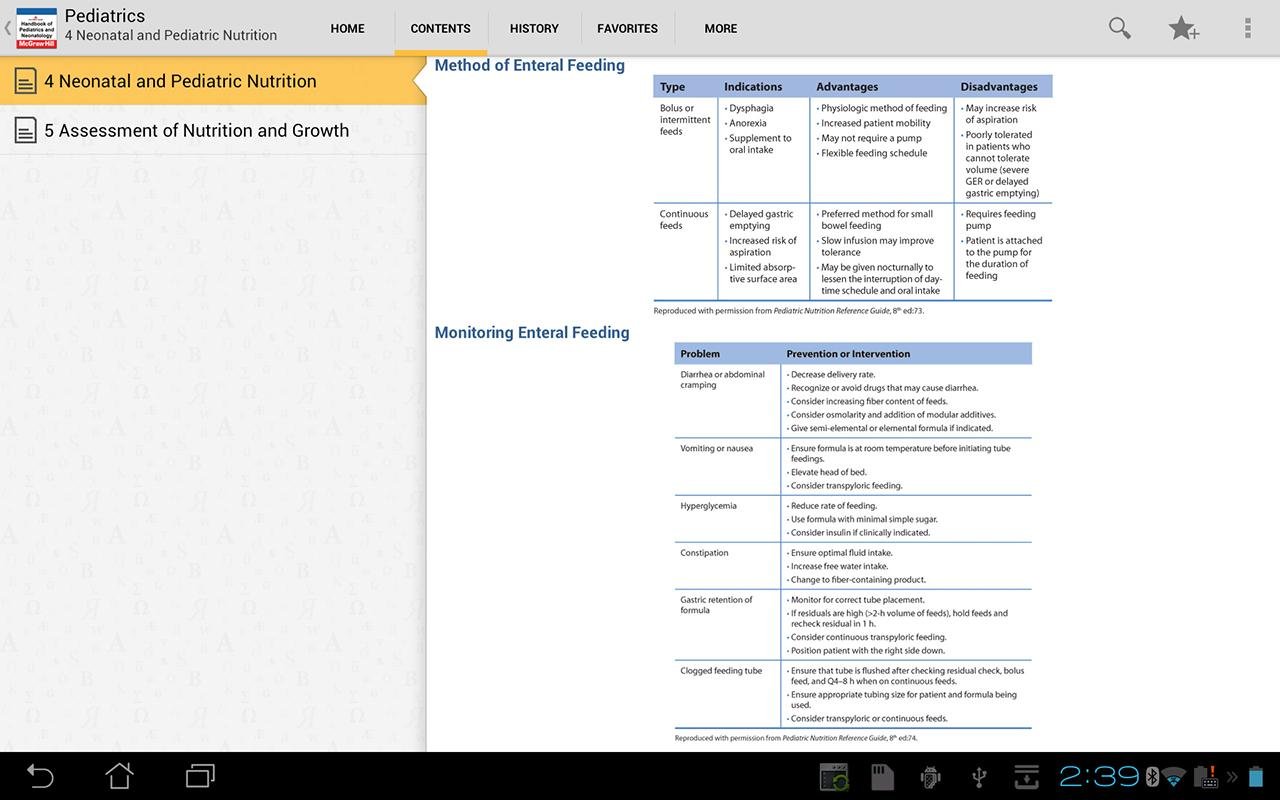Tap the Monitoring Enteral Feeding problem table

(853, 535)
